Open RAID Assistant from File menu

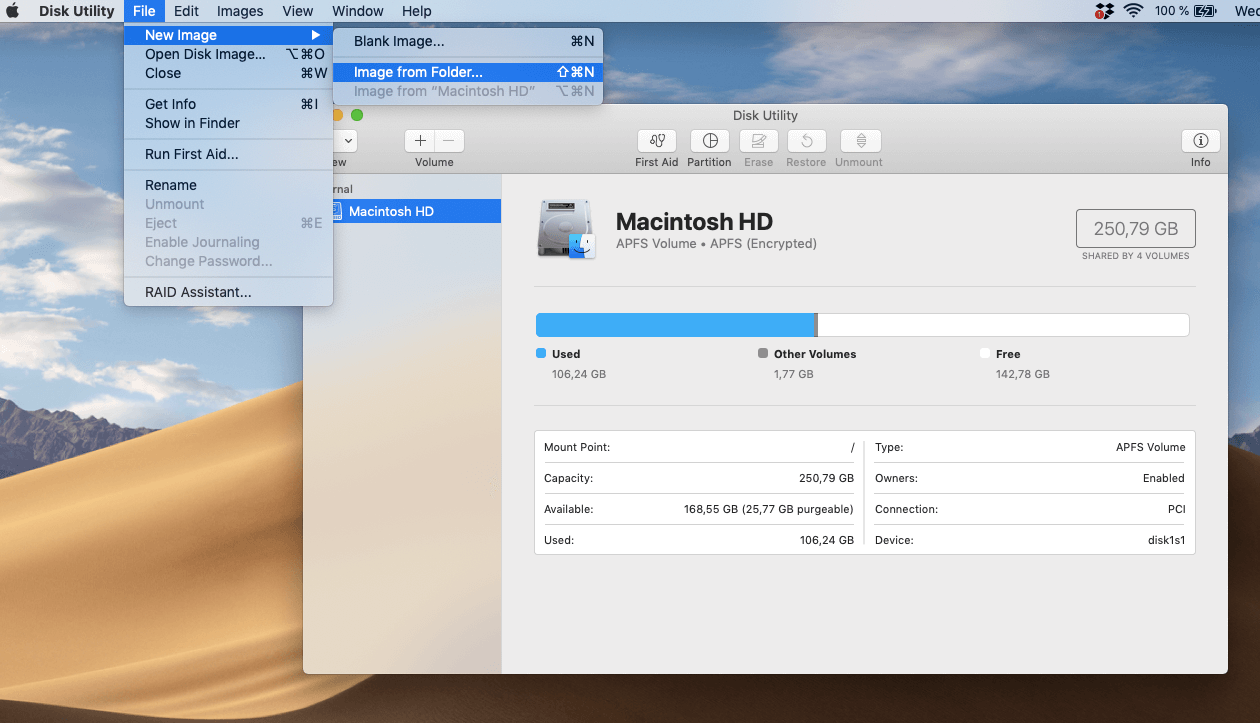(198, 292)
